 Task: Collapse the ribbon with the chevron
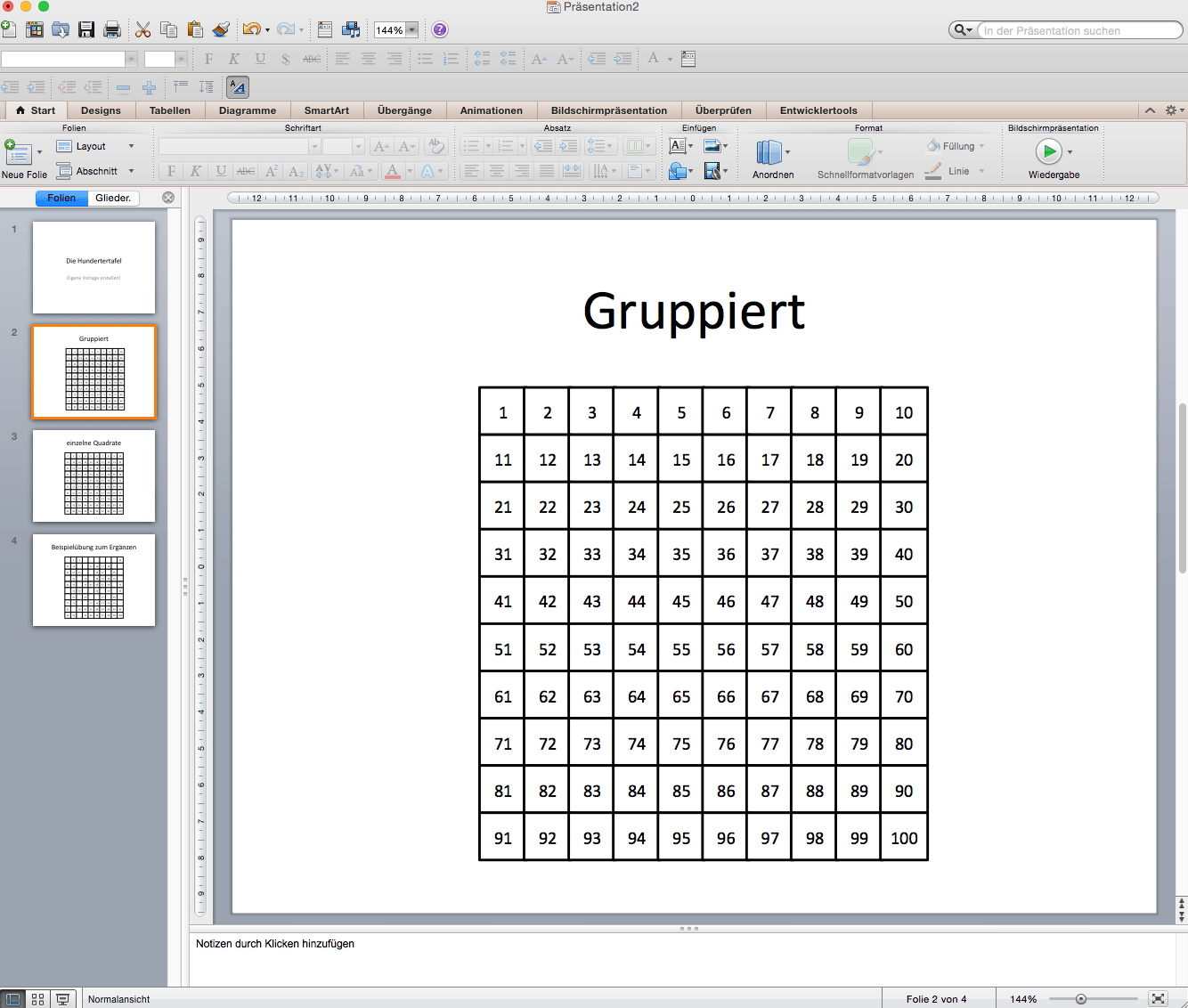point(1150,110)
